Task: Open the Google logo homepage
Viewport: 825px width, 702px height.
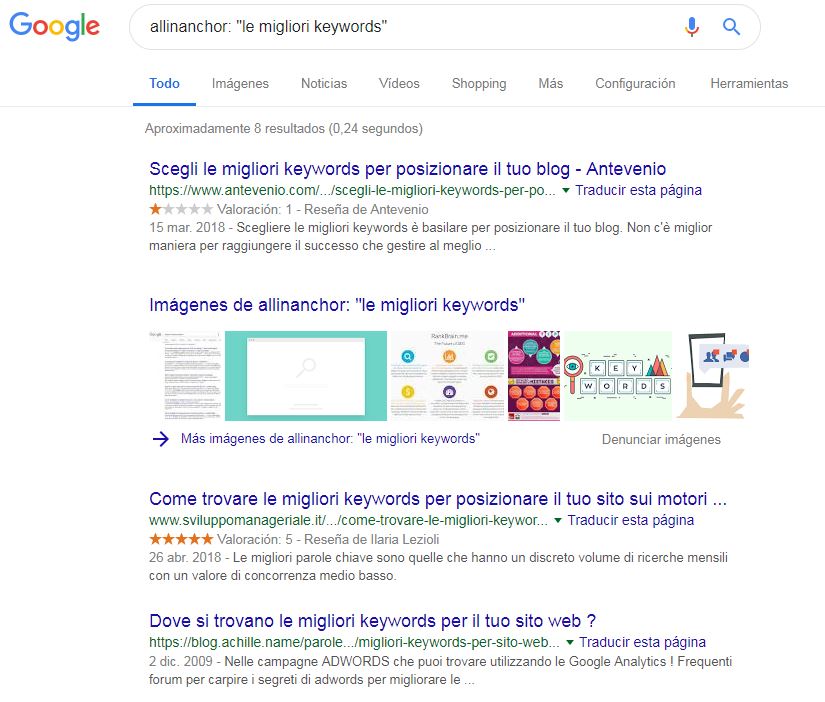Action: (55, 26)
